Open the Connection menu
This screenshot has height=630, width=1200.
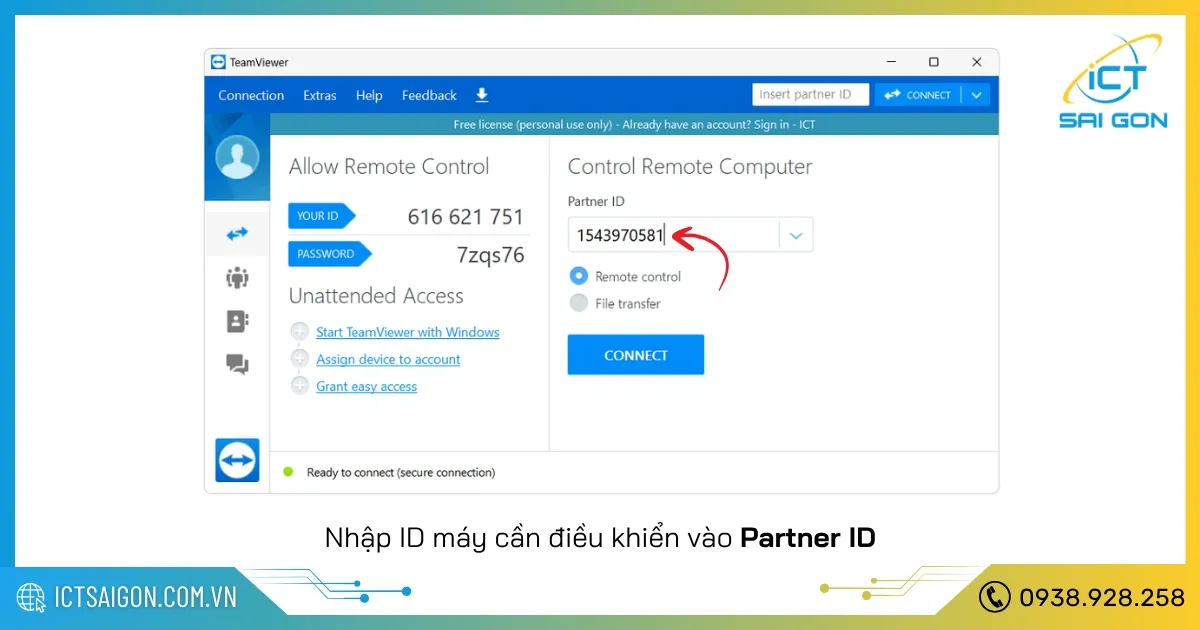coord(251,95)
